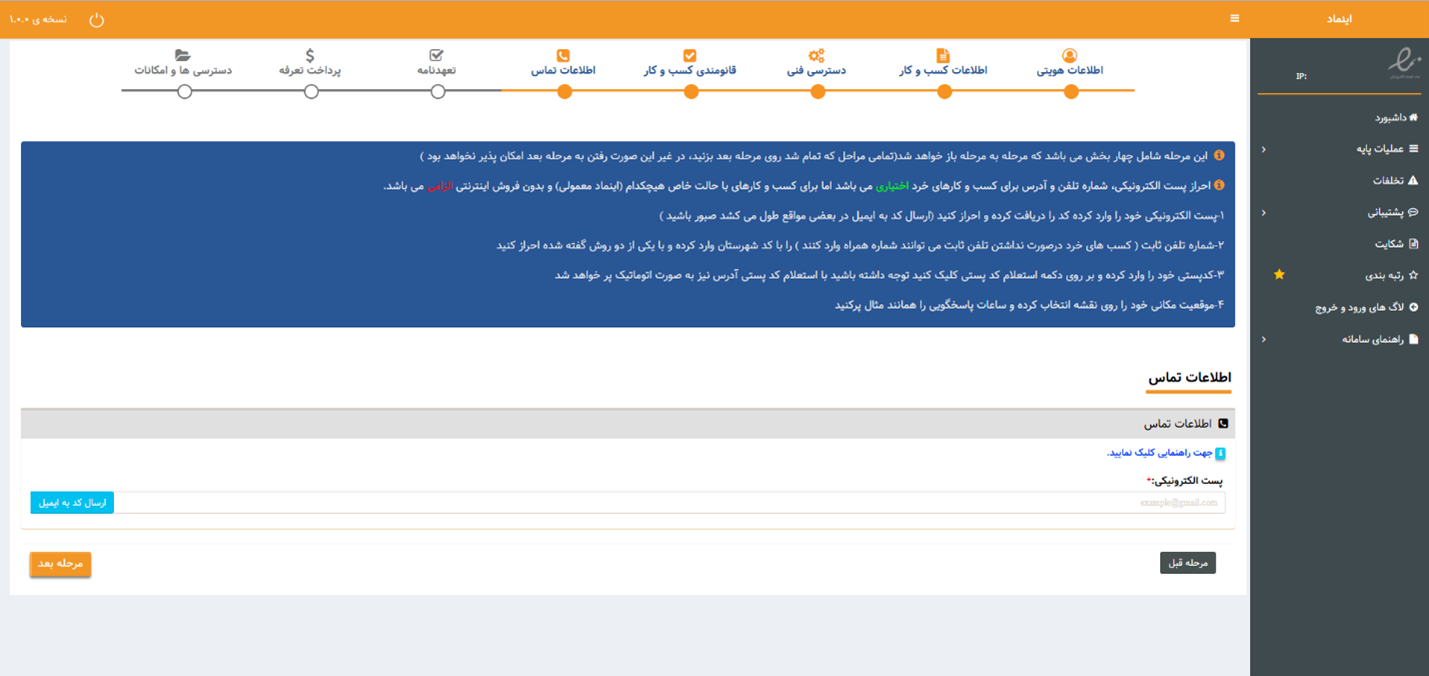Click the پرداخت تعرفه dollar icon
Image resolution: width=1429 pixels, height=676 pixels.
pyautogui.click(x=310, y=55)
